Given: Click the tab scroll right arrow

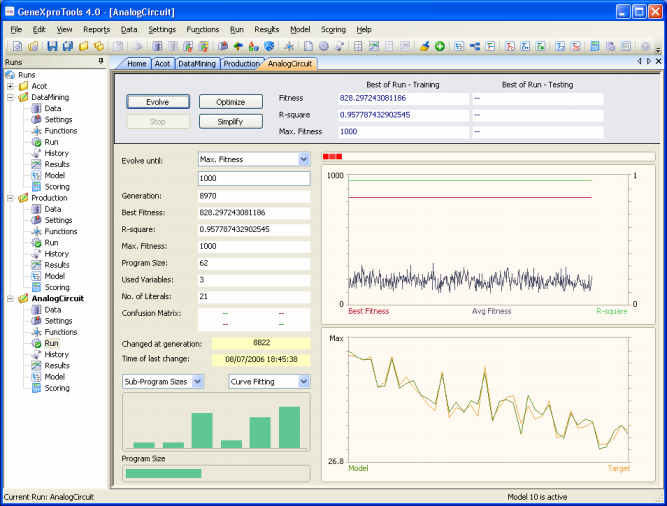Looking at the screenshot, I should pyautogui.click(x=649, y=61).
